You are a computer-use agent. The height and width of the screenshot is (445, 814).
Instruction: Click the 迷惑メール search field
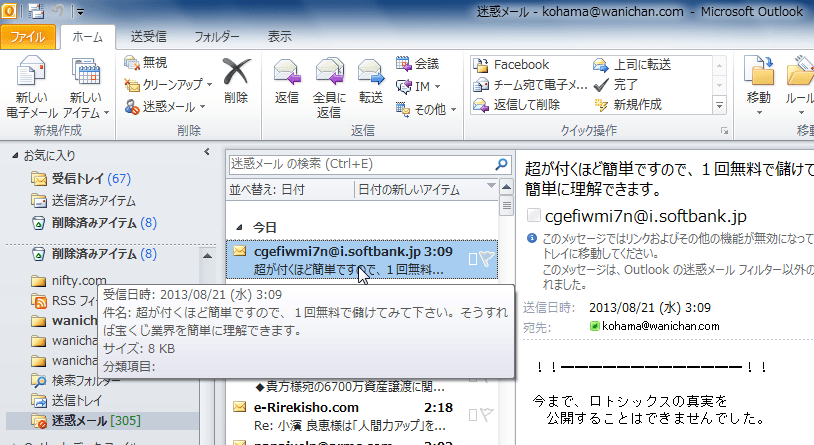point(361,165)
